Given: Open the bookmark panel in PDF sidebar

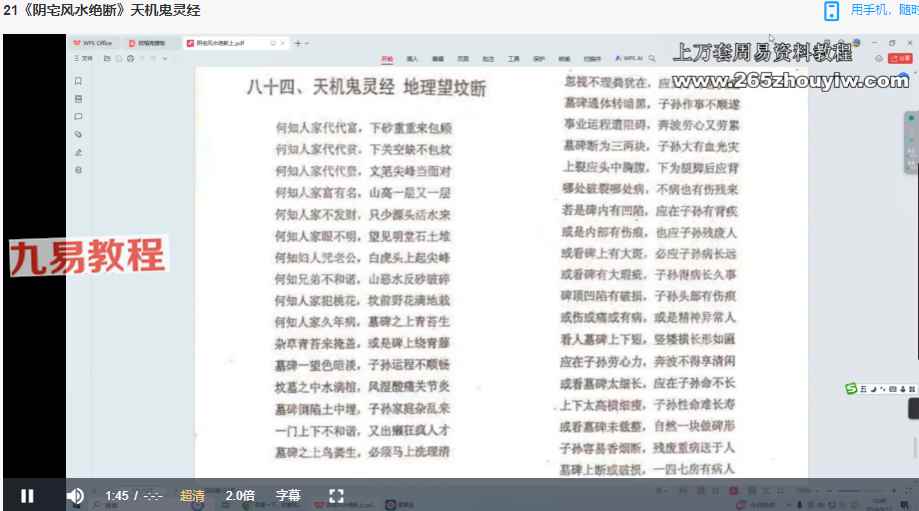Looking at the screenshot, I should [x=79, y=81].
